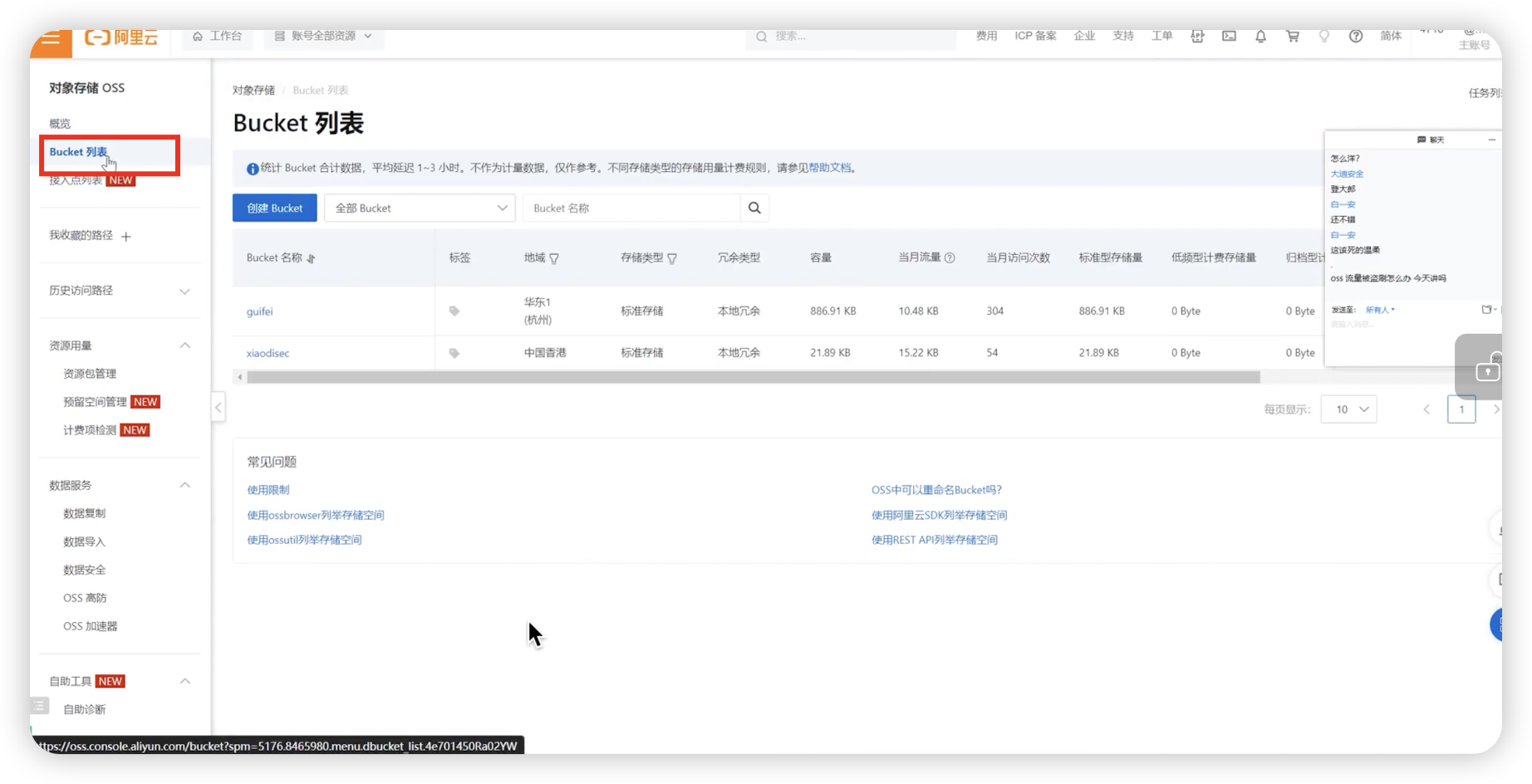Open 使用REST API列举存储空间 link

pos(934,540)
